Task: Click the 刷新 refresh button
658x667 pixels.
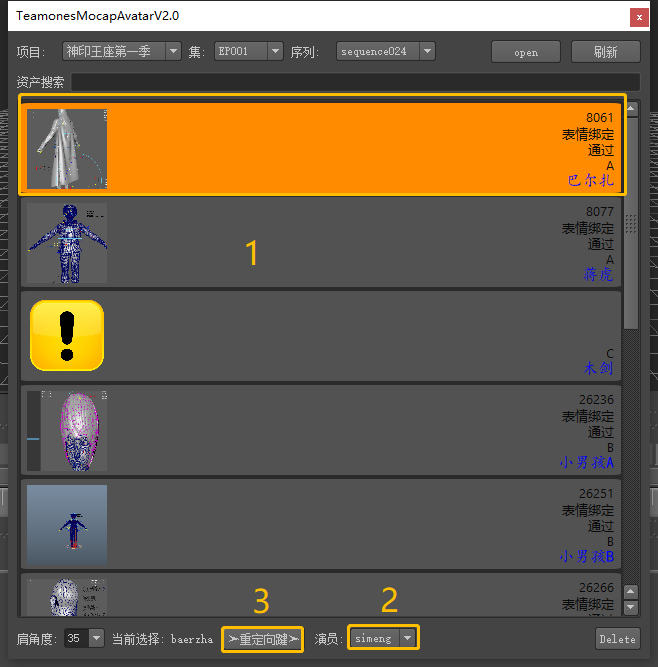Action: coord(605,52)
